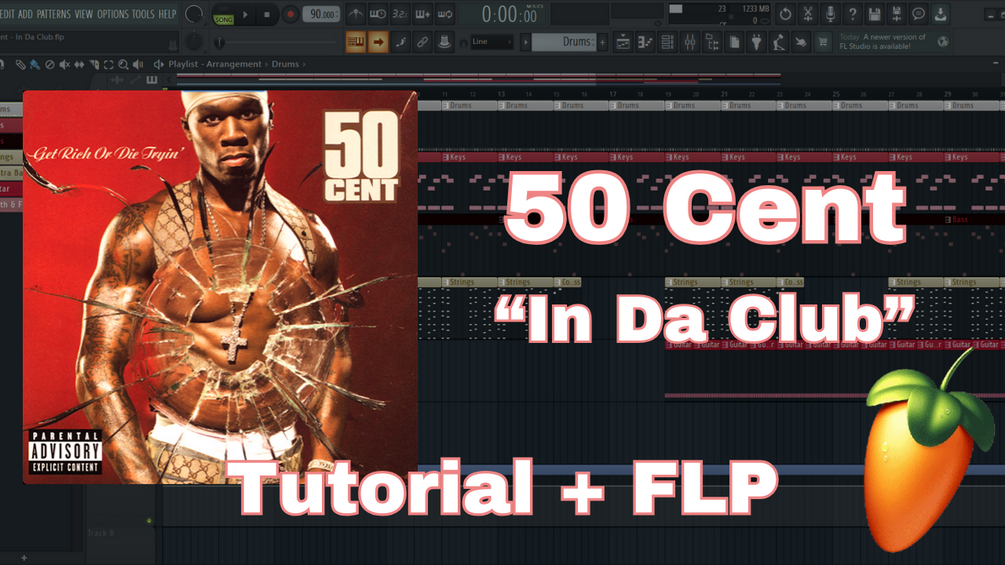Open the Browser view button
The width and height of the screenshot is (1005, 565).
(x=712, y=42)
